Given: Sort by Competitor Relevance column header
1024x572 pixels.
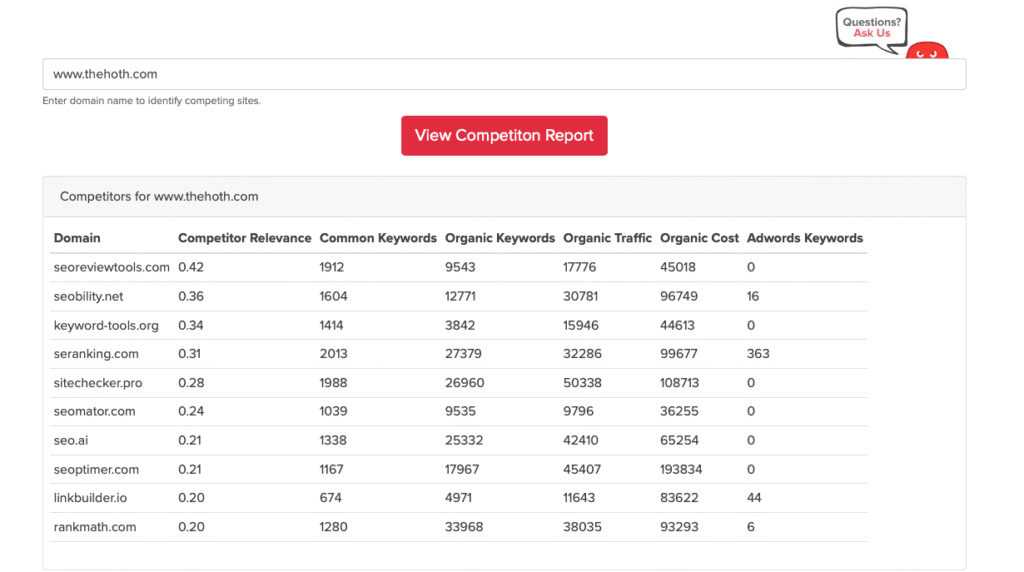Looking at the screenshot, I should point(244,238).
